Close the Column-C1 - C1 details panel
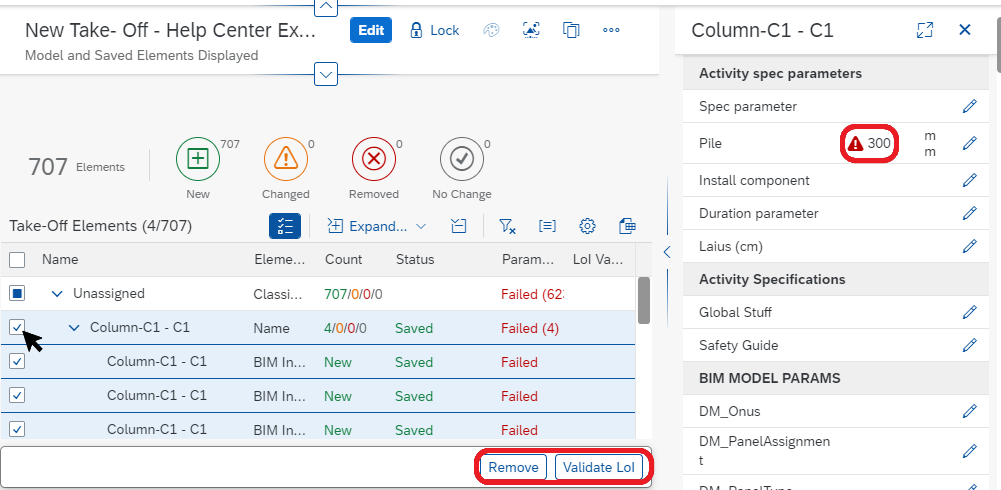Viewport: 1001px width, 490px height. coord(965,30)
